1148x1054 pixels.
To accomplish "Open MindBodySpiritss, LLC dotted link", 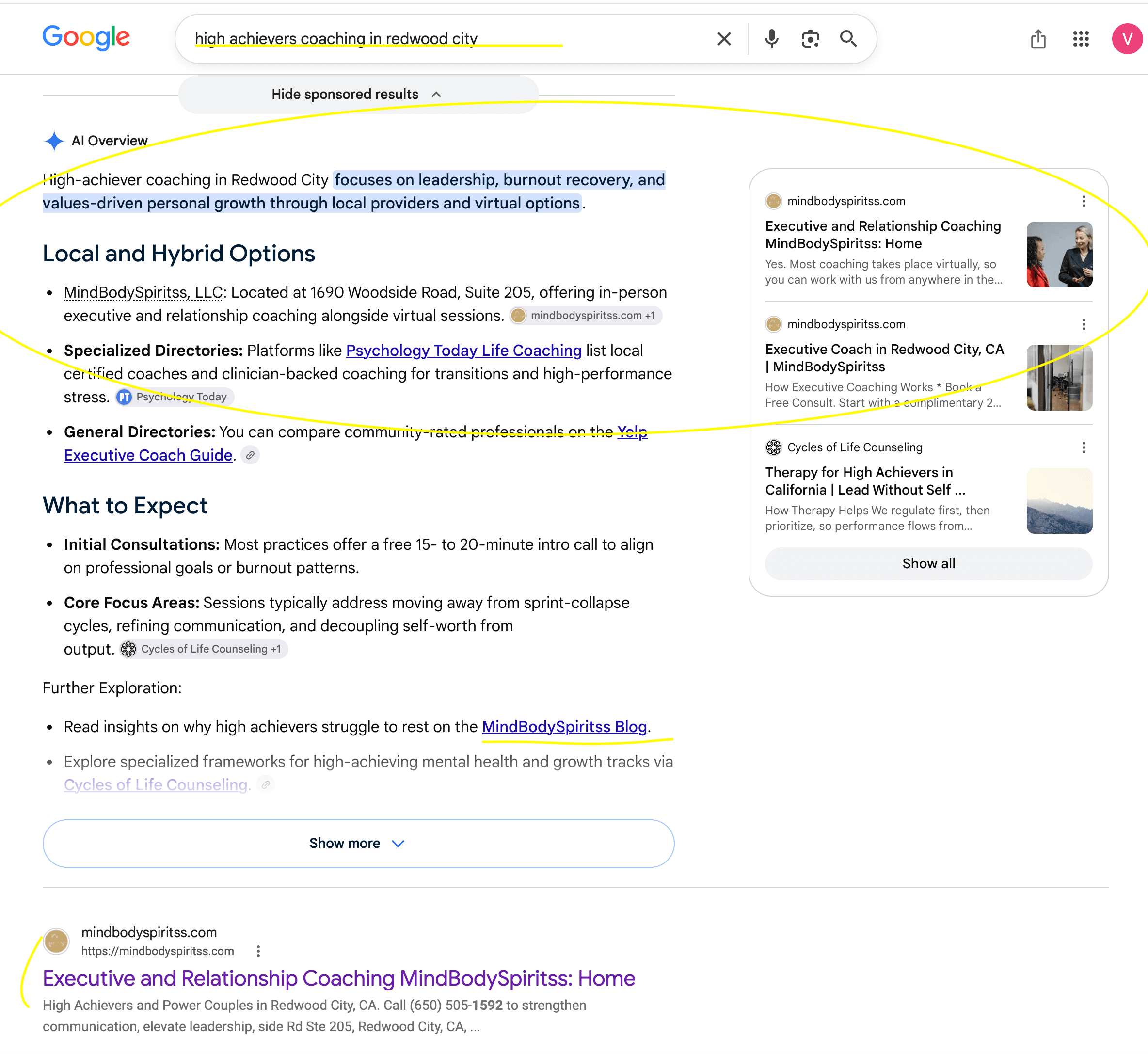I will pos(143,292).
